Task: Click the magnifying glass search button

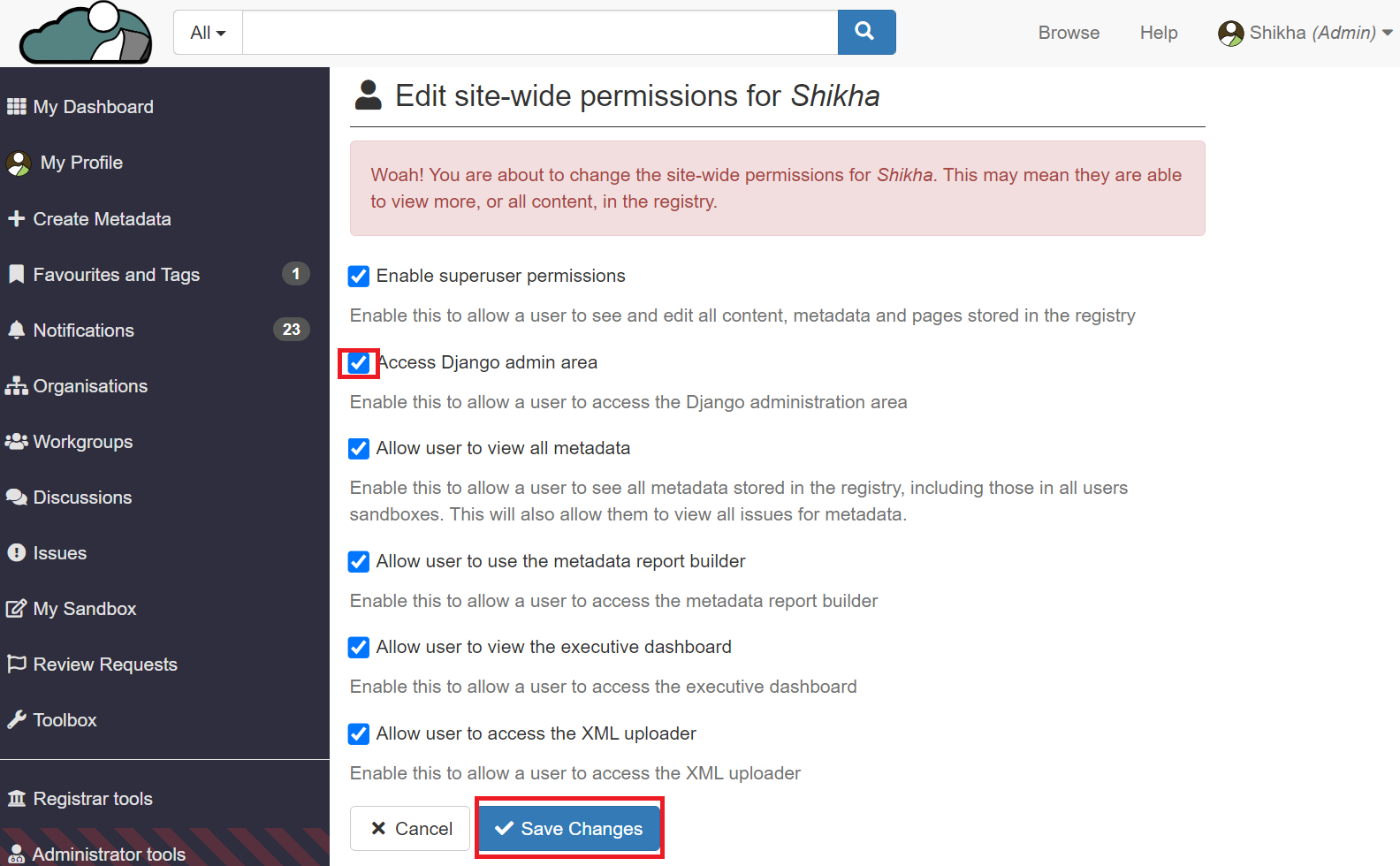Action: (866, 33)
